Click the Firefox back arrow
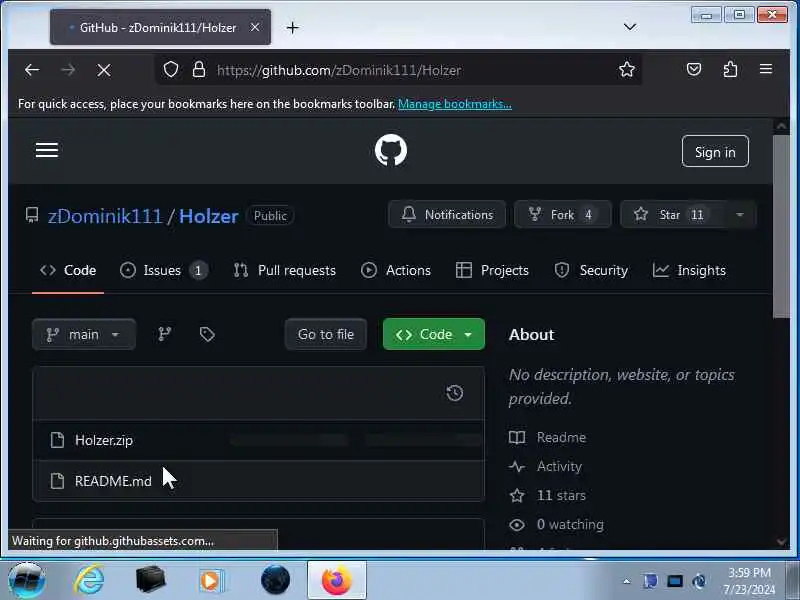This screenshot has width=800, height=600. click(32, 70)
